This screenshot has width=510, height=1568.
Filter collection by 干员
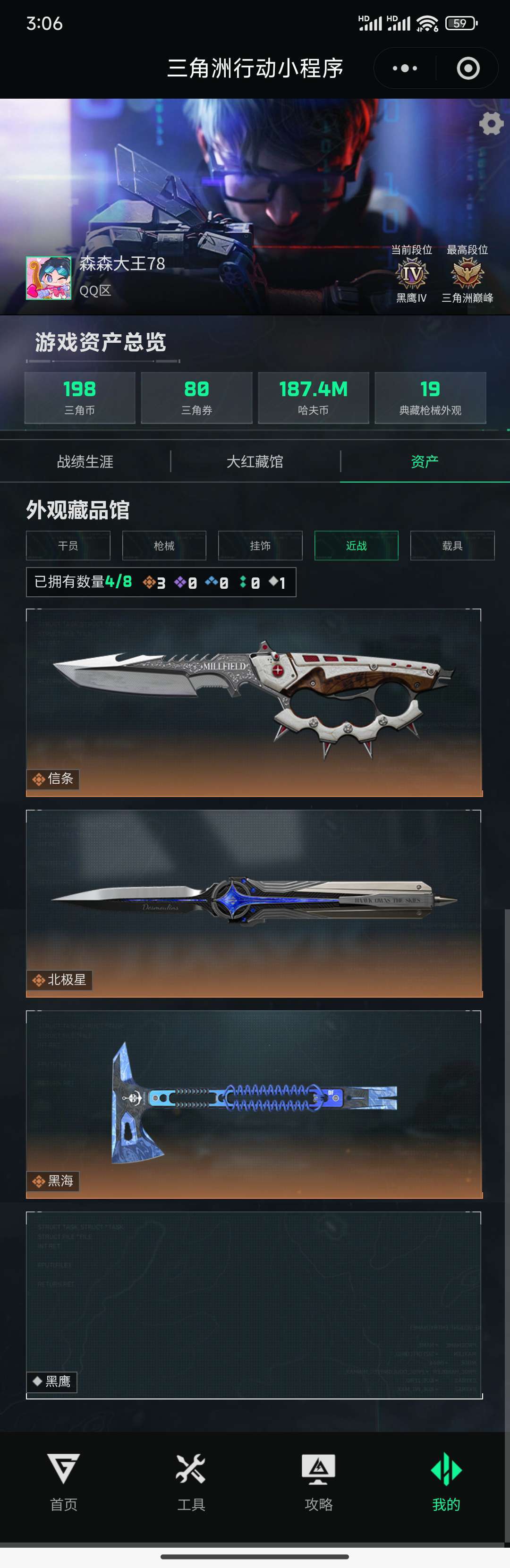[68, 545]
